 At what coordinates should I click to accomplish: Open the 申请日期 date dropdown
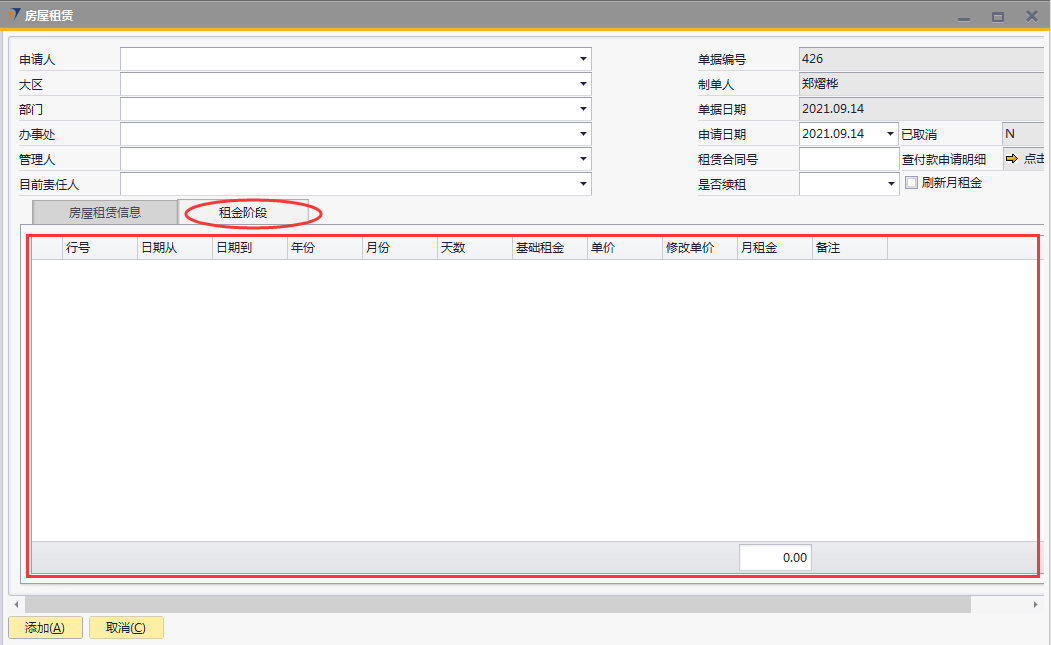pos(890,134)
